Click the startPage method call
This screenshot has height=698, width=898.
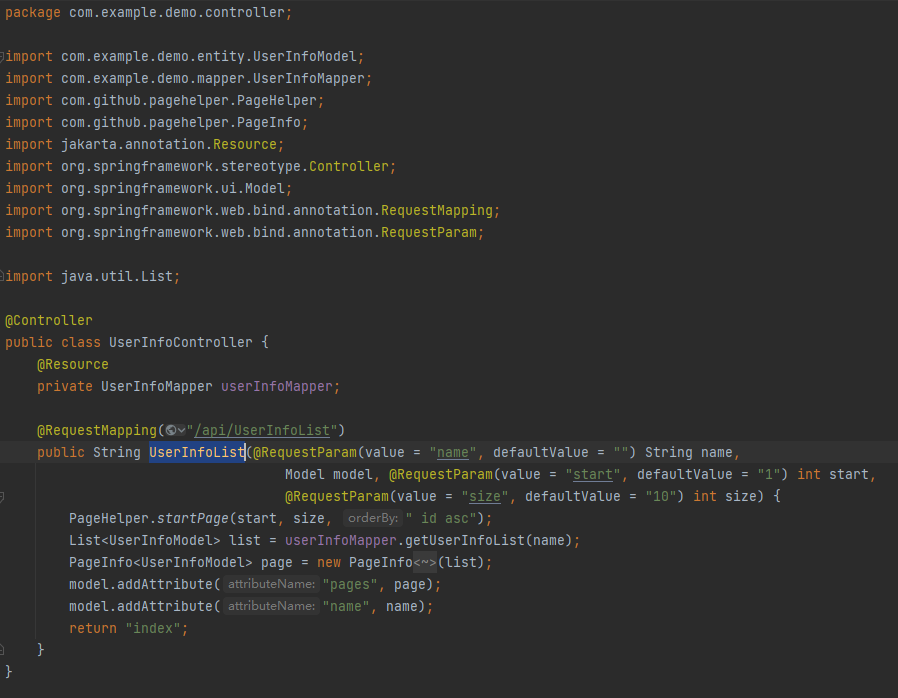192,519
